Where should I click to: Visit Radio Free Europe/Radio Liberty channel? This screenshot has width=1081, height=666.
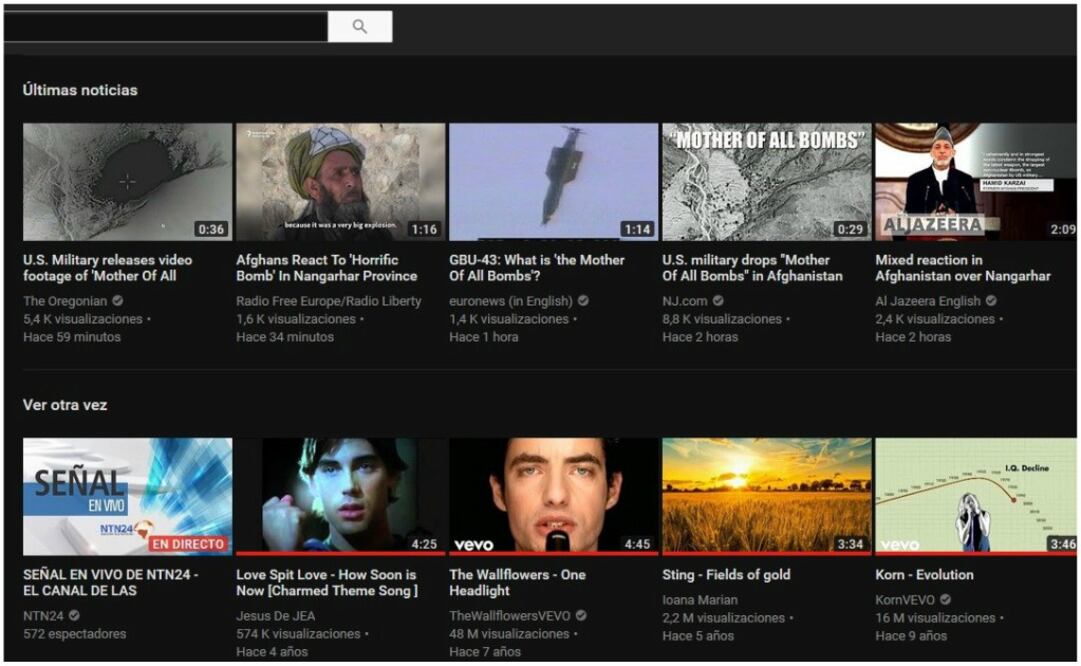coord(328,301)
